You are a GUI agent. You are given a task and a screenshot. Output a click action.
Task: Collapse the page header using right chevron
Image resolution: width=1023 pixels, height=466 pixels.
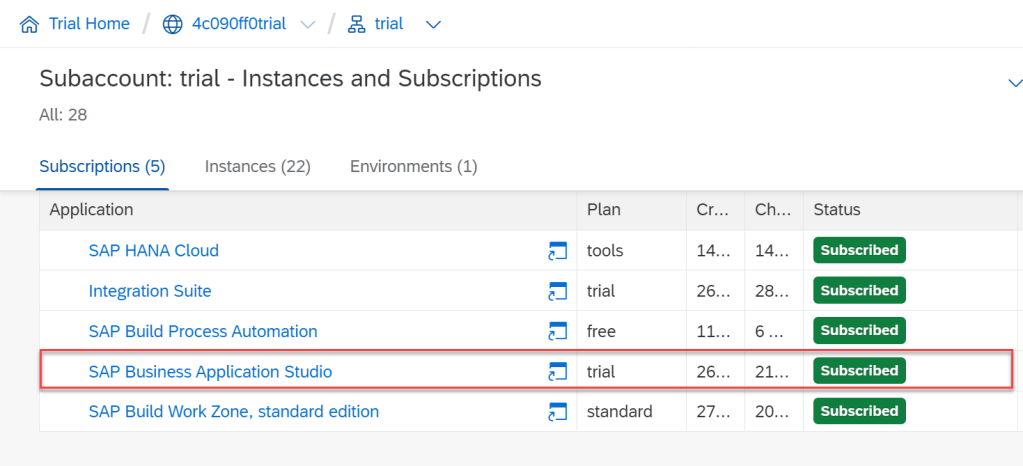pyautogui.click(x=1014, y=83)
